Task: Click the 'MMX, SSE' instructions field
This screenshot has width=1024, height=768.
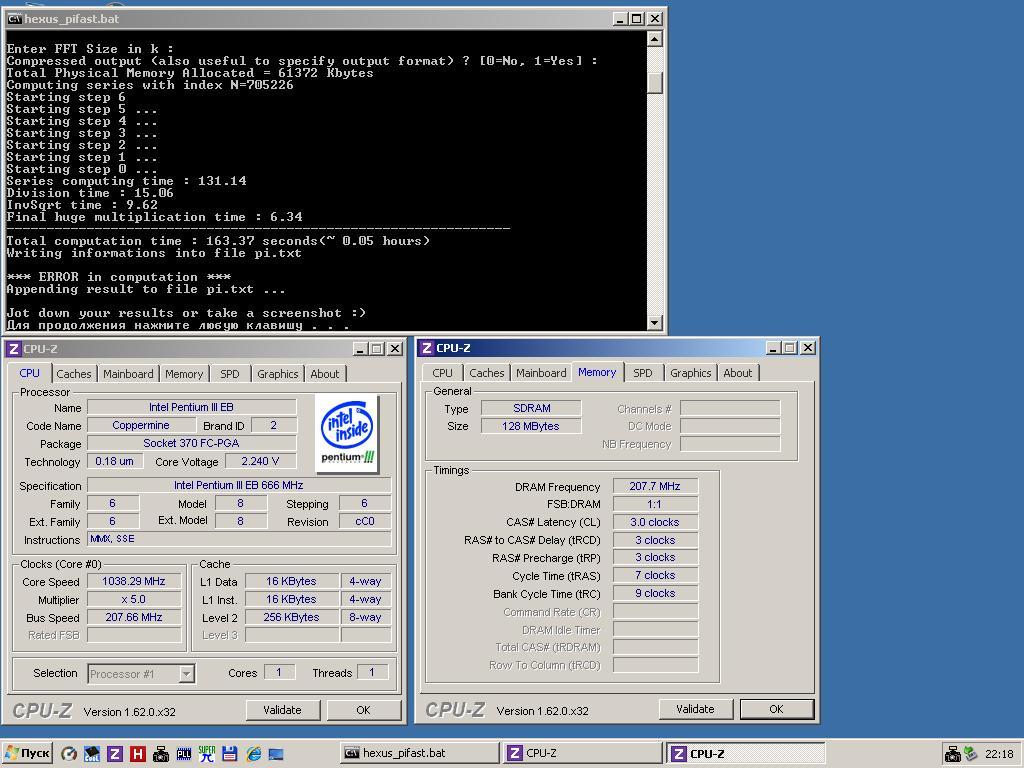Action: point(239,539)
